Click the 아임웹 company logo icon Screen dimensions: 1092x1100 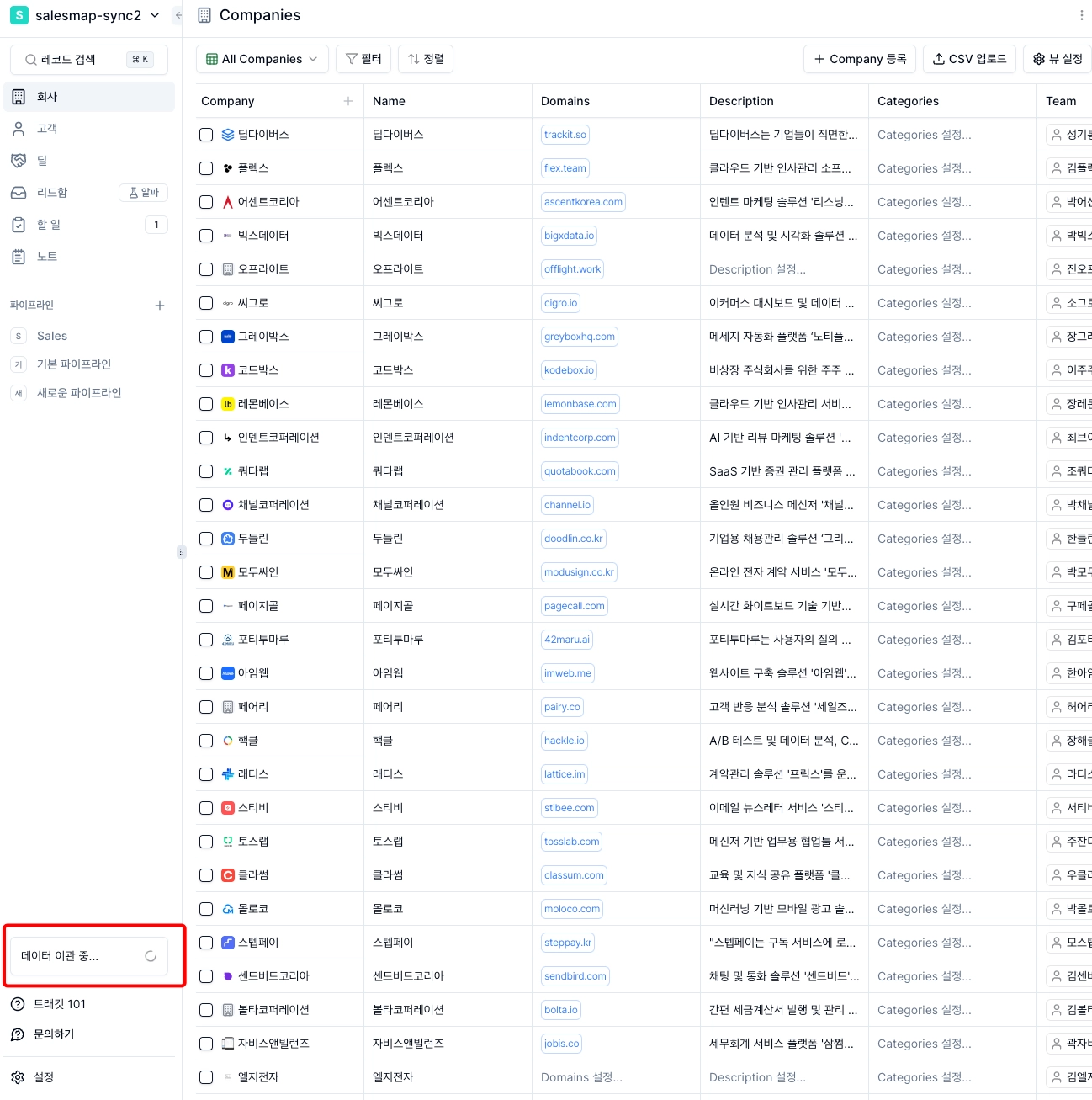tap(228, 673)
